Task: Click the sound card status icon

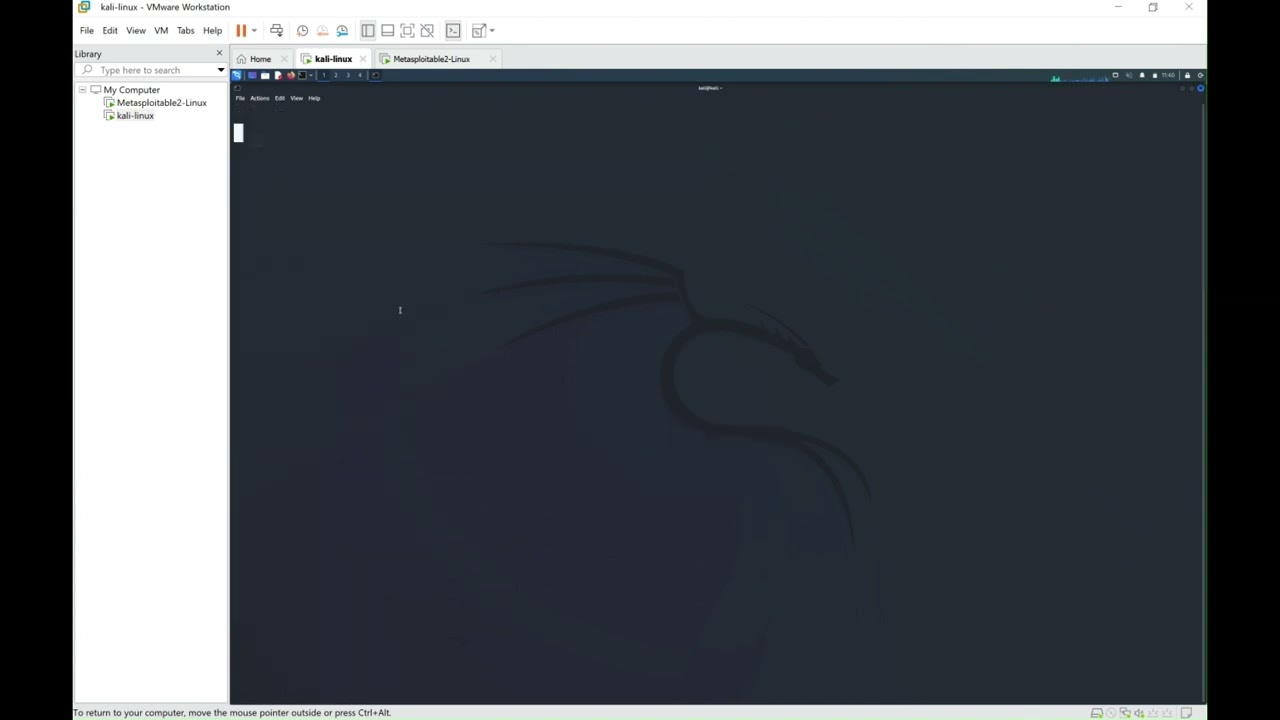Action: [1139, 713]
